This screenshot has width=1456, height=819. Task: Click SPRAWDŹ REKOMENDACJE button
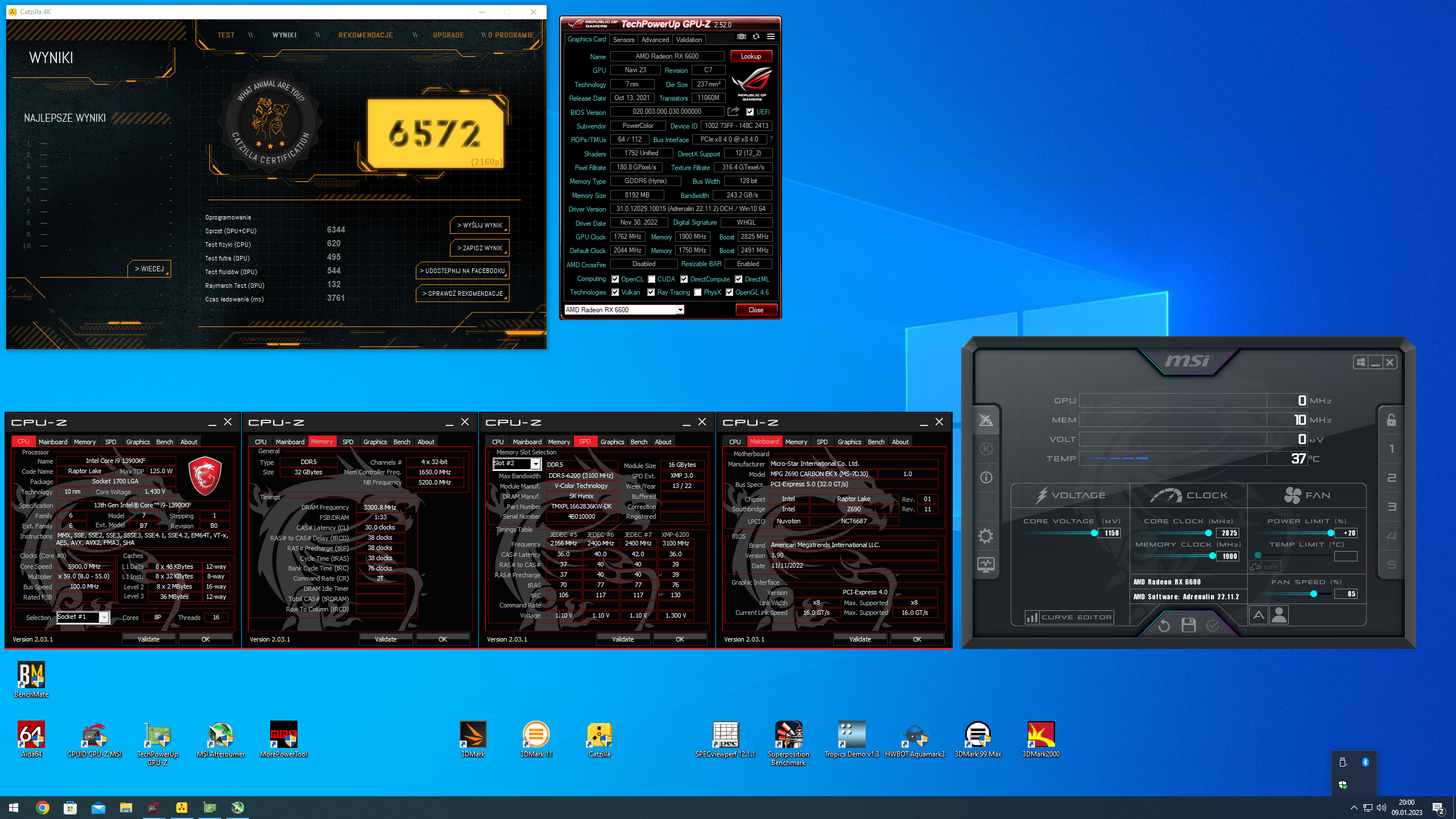(462, 293)
